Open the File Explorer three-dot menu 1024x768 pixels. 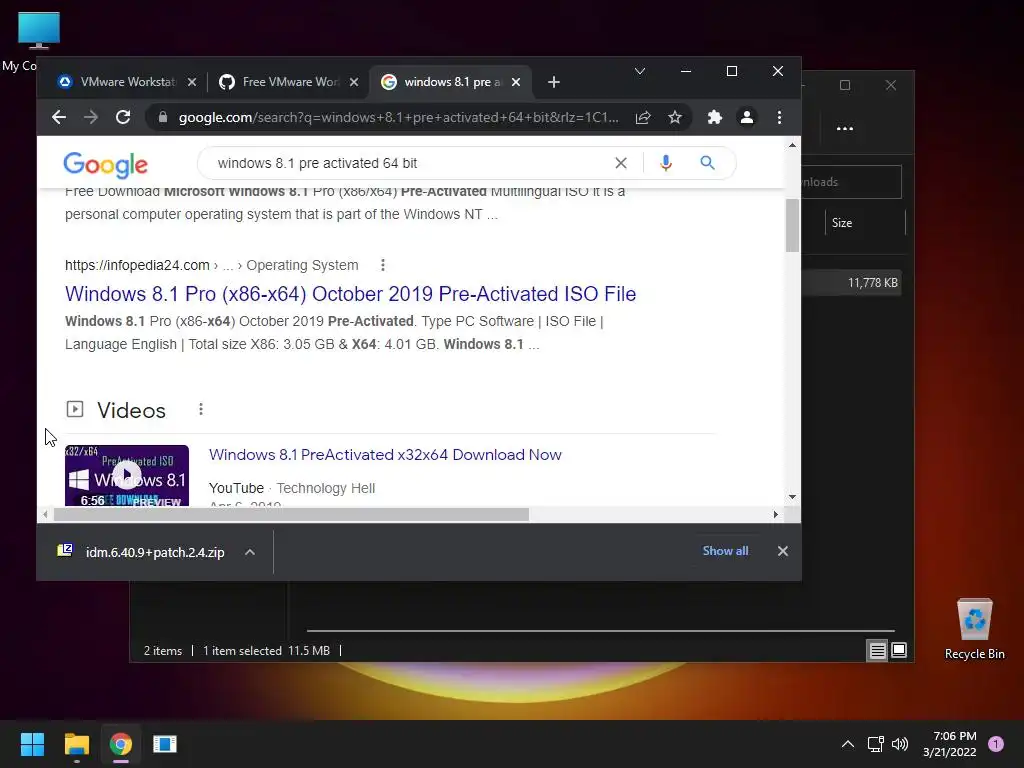coord(845,129)
